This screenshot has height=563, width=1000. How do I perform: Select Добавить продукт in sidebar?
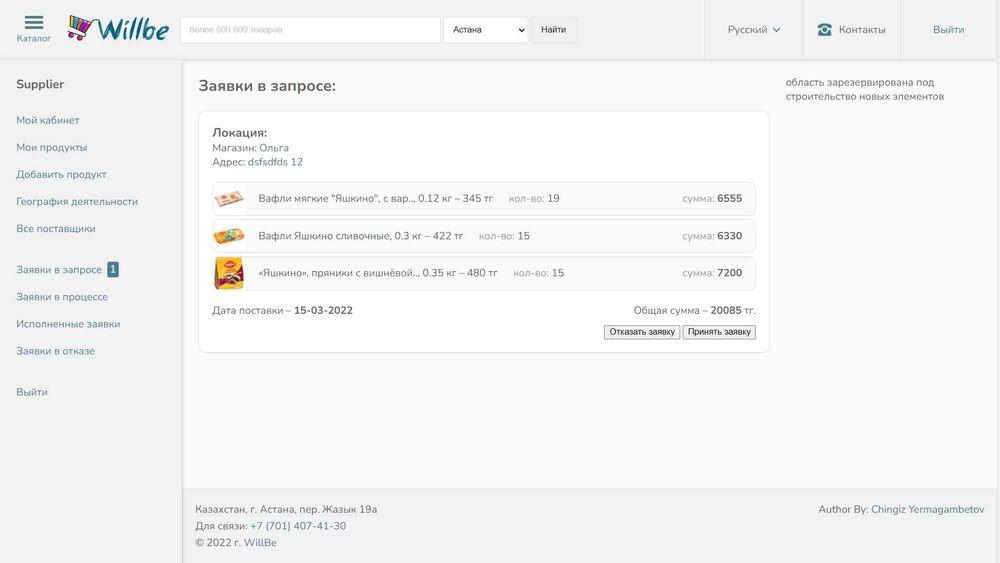61,174
